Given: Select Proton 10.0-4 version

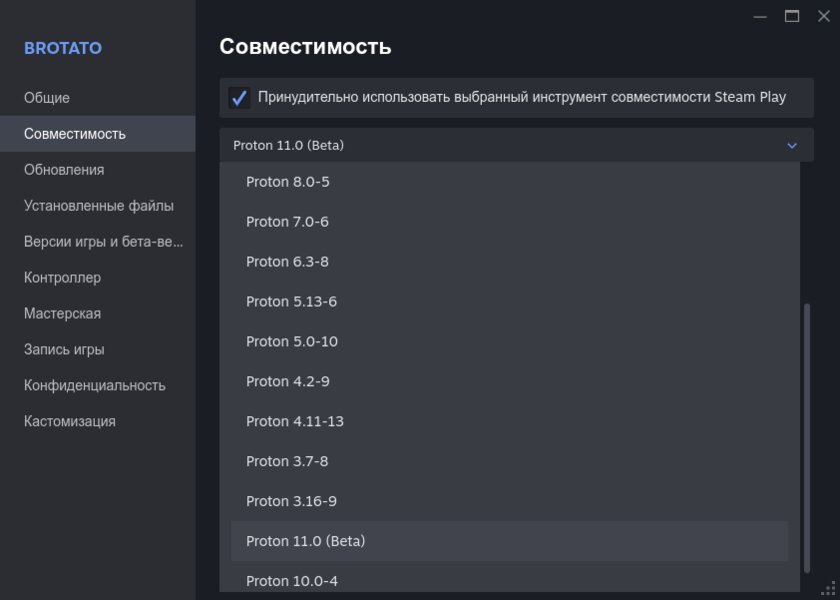Looking at the screenshot, I should point(292,580).
